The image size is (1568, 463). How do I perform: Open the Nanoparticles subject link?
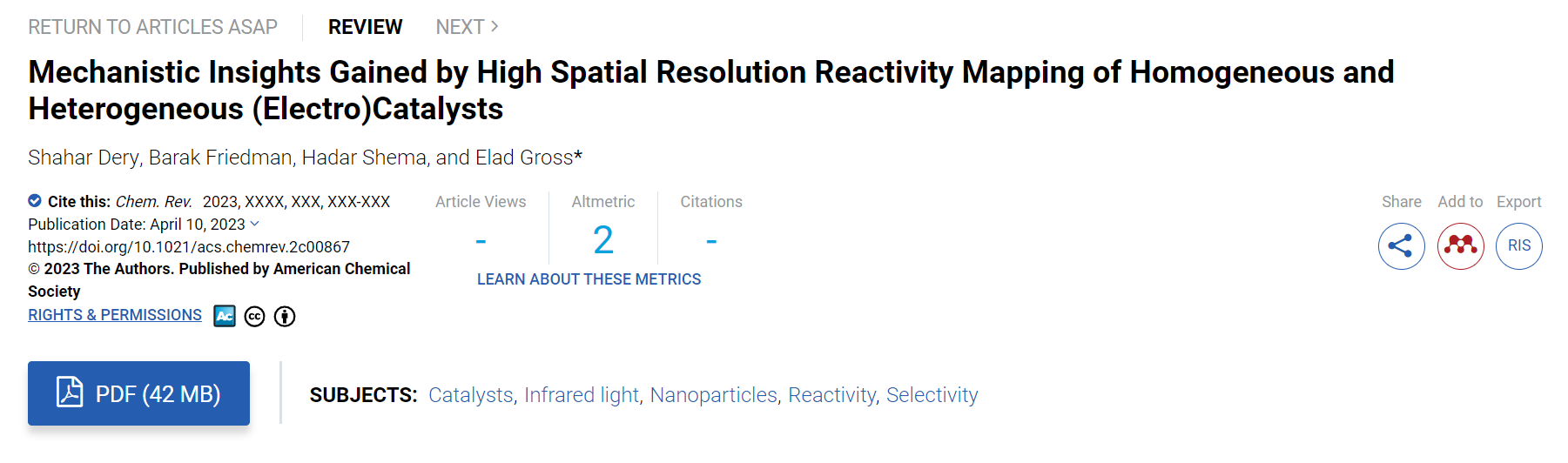coord(714,395)
